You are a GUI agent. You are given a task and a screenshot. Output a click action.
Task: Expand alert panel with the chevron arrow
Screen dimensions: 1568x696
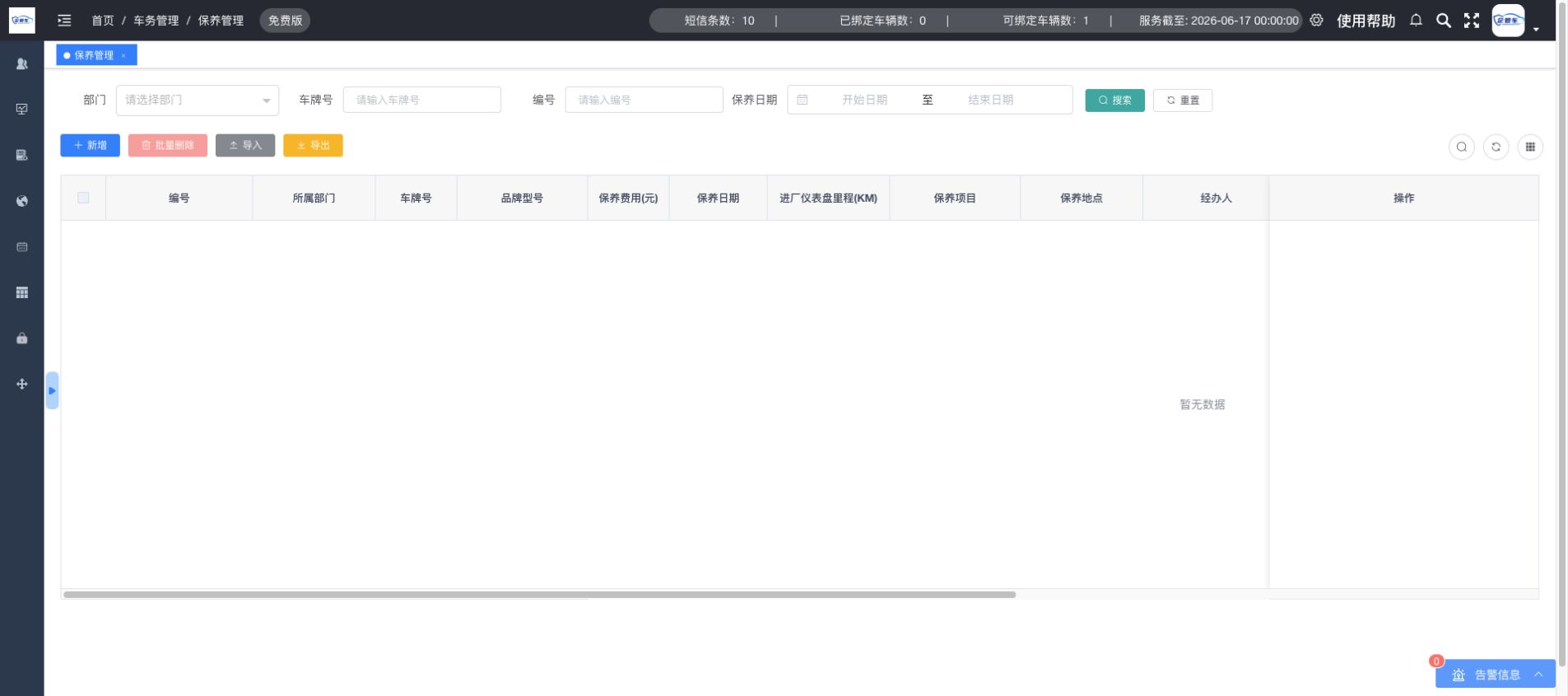pos(1538,675)
